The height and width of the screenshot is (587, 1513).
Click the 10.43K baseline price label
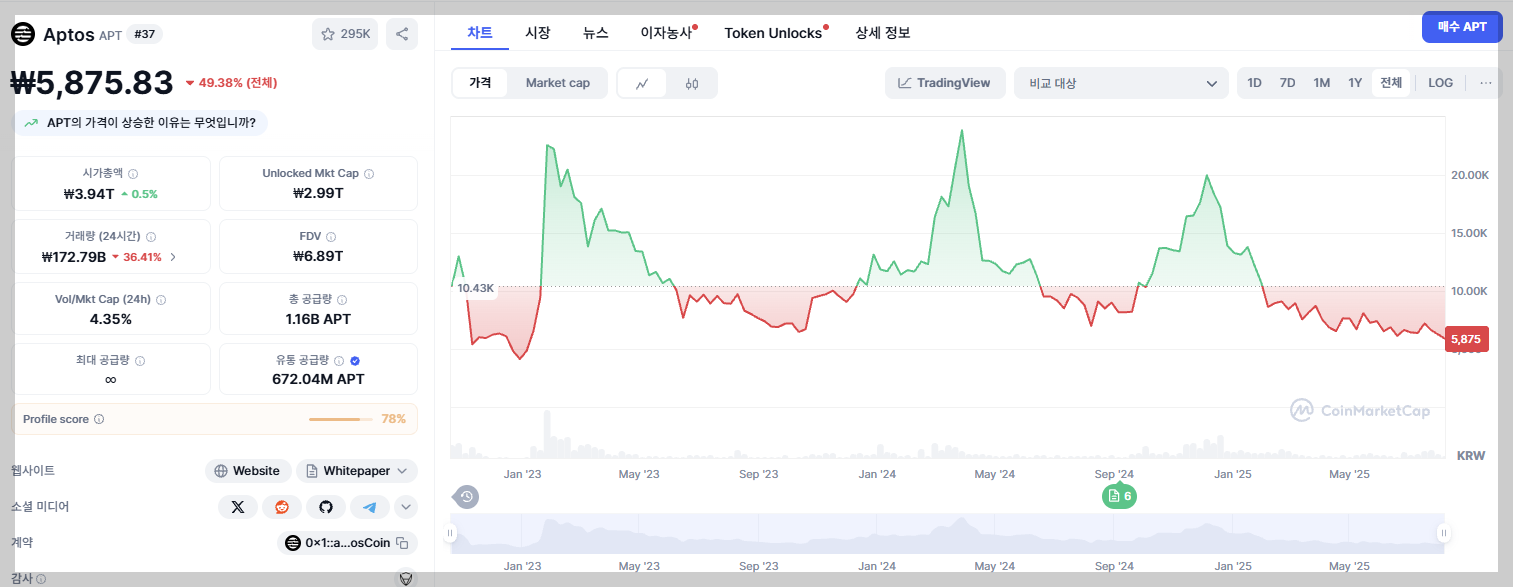[x=476, y=288]
